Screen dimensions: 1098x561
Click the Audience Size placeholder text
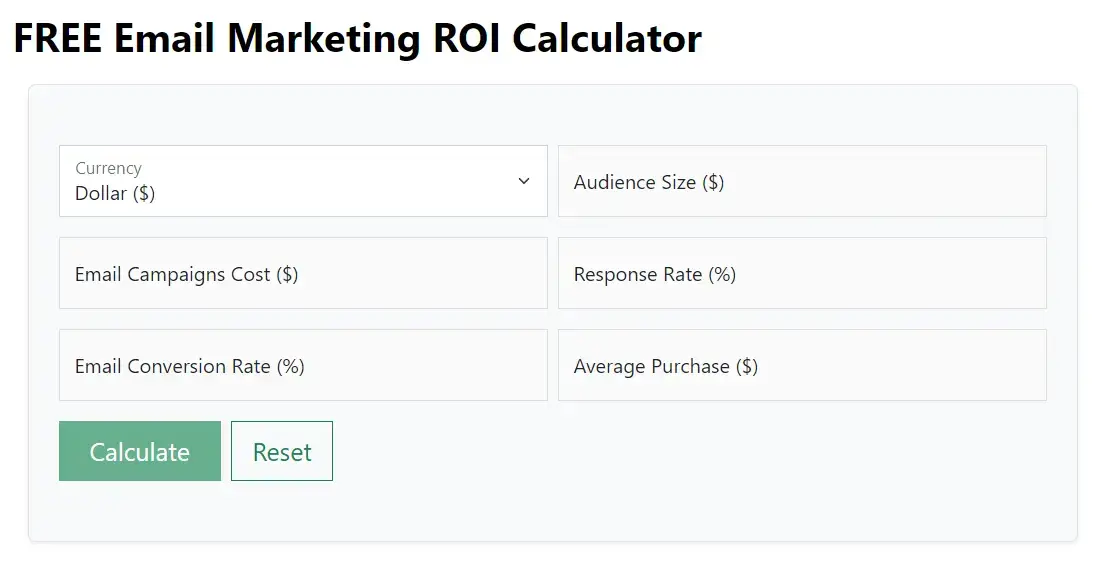coord(648,182)
